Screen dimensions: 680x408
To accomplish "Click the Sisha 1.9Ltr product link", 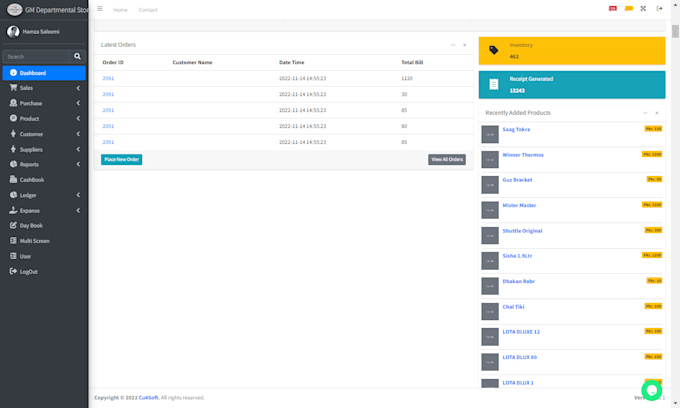I will point(517,256).
